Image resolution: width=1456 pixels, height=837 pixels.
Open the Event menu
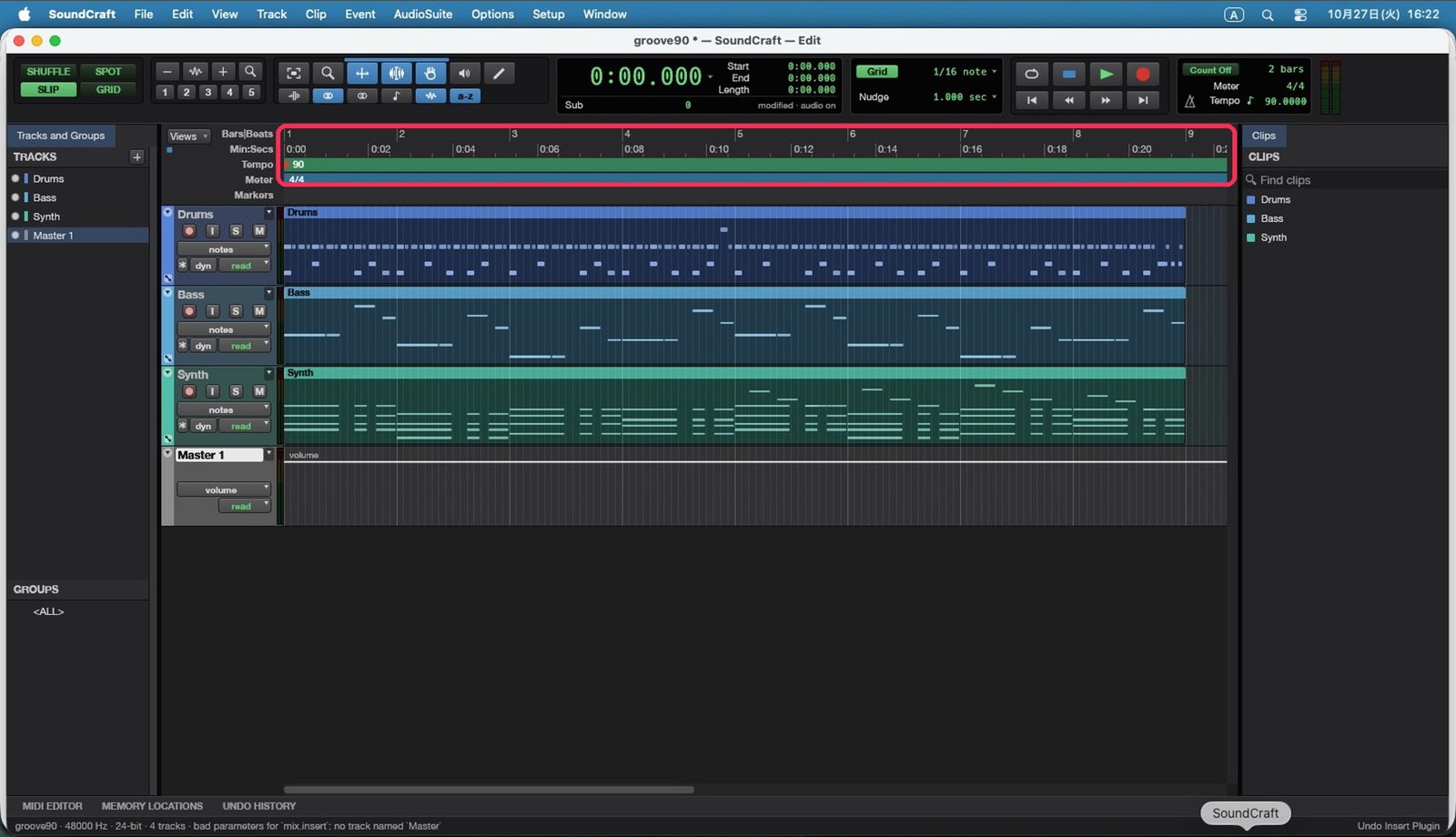tap(360, 15)
